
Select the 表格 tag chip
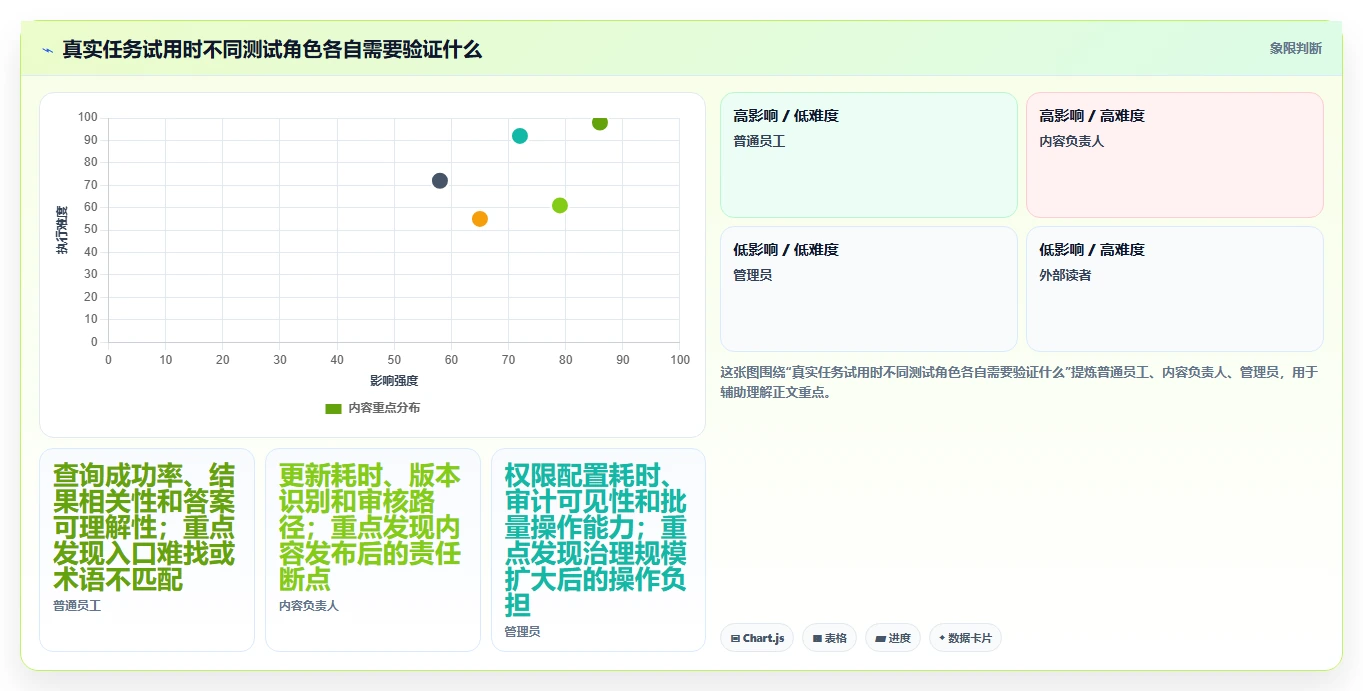coord(829,638)
